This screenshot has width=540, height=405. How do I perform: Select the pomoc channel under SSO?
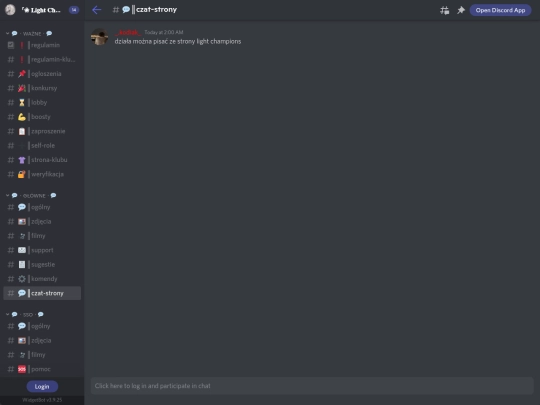coord(42,369)
